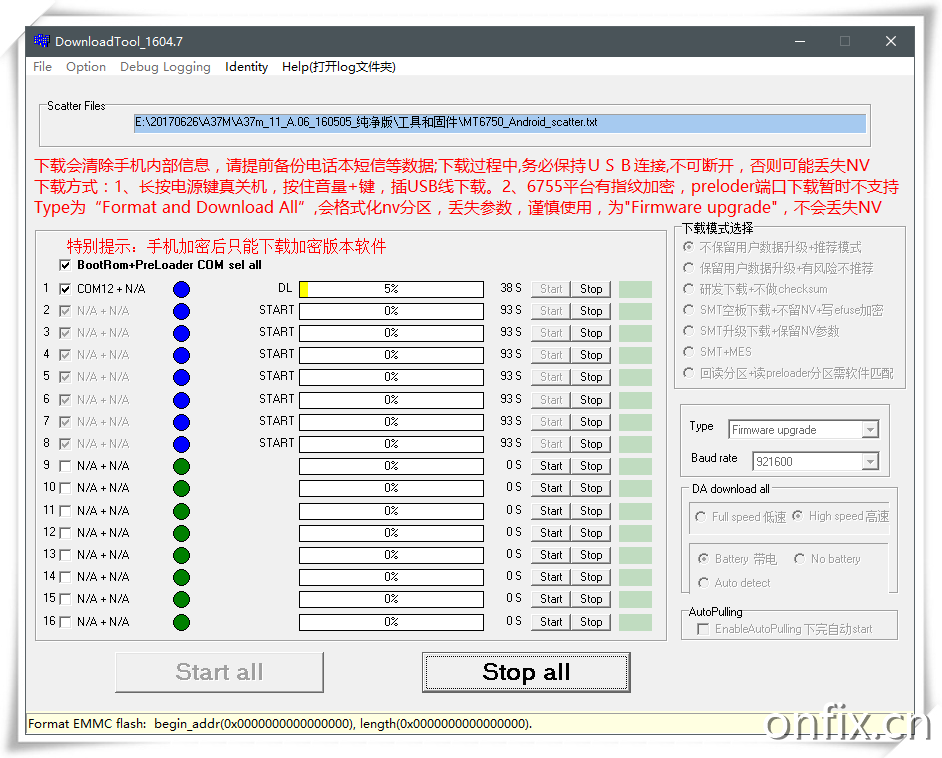Click the green status circle for port 12
942x758 pixels.
(181, 533)
